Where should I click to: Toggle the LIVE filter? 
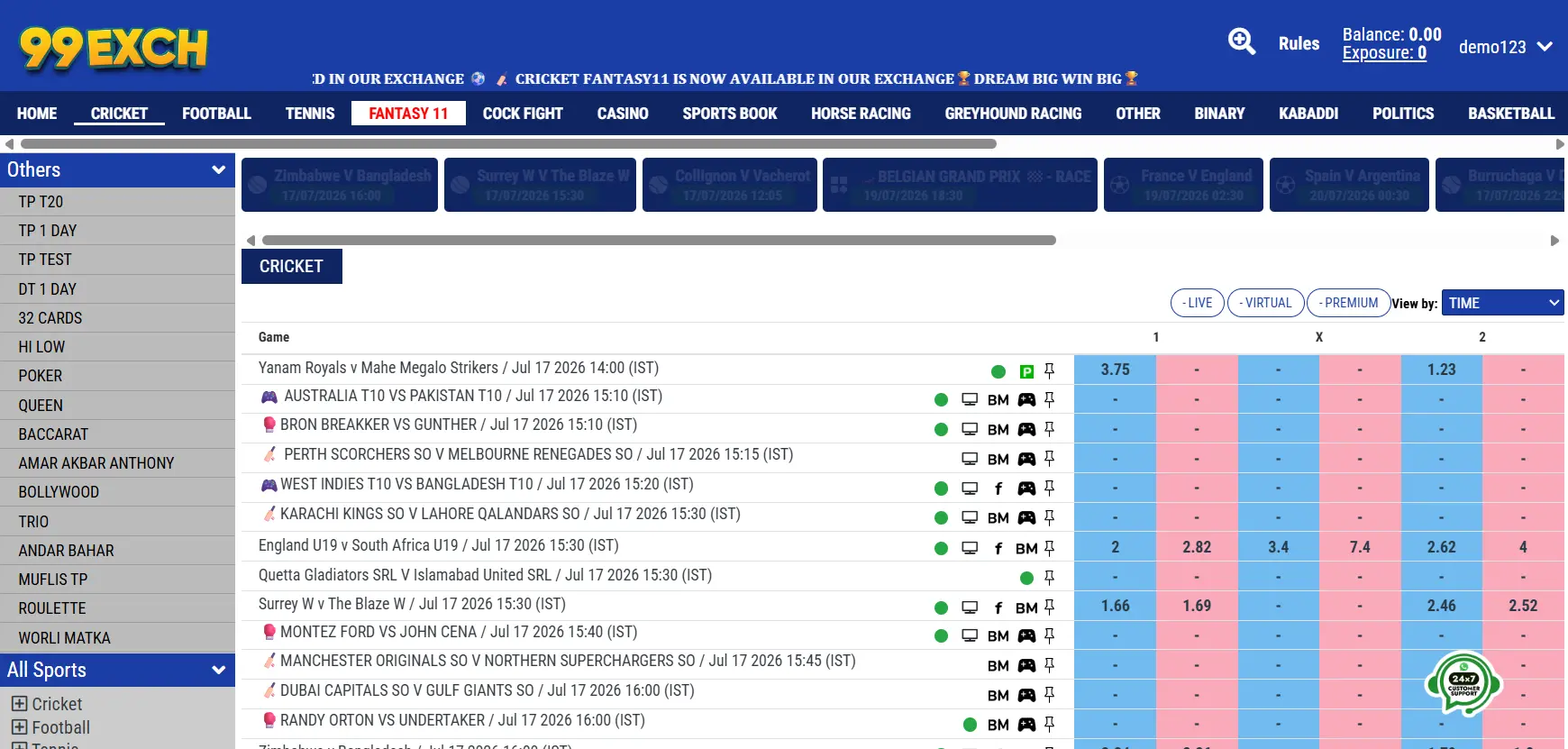(1197, 303)
